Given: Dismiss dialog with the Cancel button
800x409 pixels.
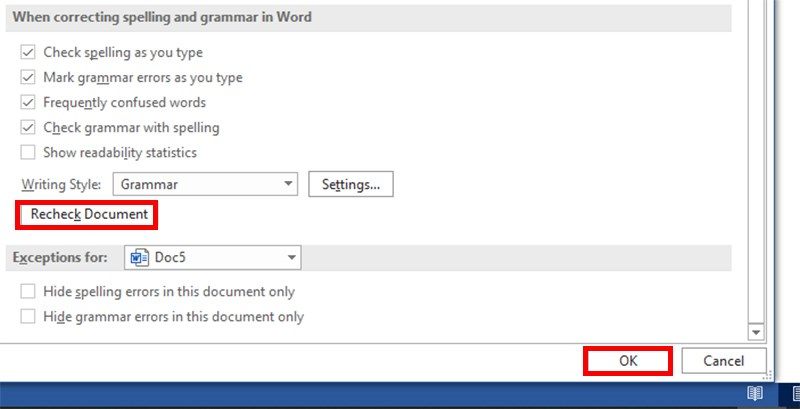Looking at the screenshot, I should point(723,361).
